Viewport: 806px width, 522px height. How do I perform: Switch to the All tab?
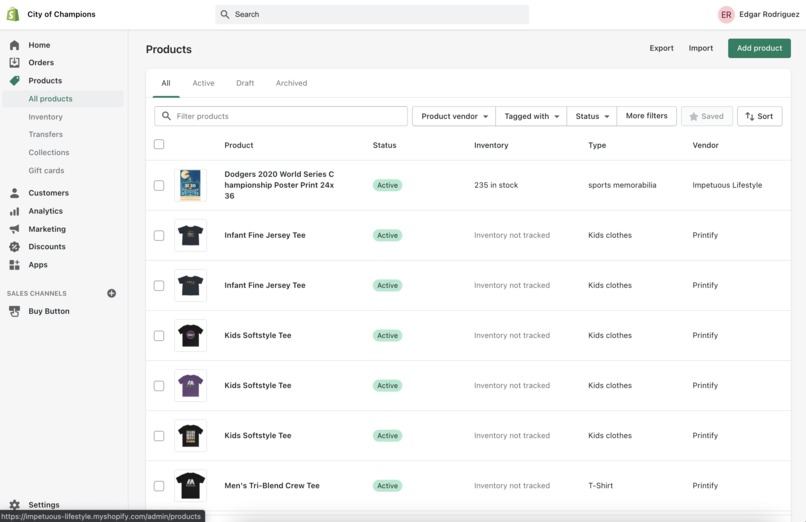point(166,83)
